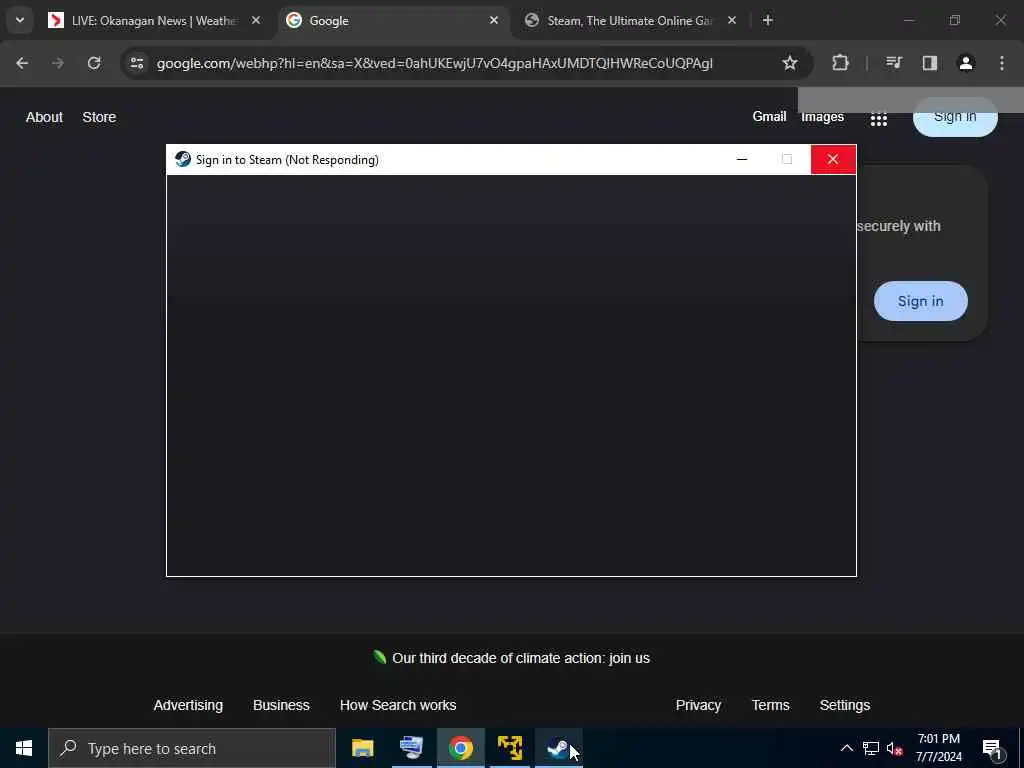The image size is (1024, 768).
Task: Click the Sign in button in the popup card
Action: pyautogui.click(x=921, y=301)
